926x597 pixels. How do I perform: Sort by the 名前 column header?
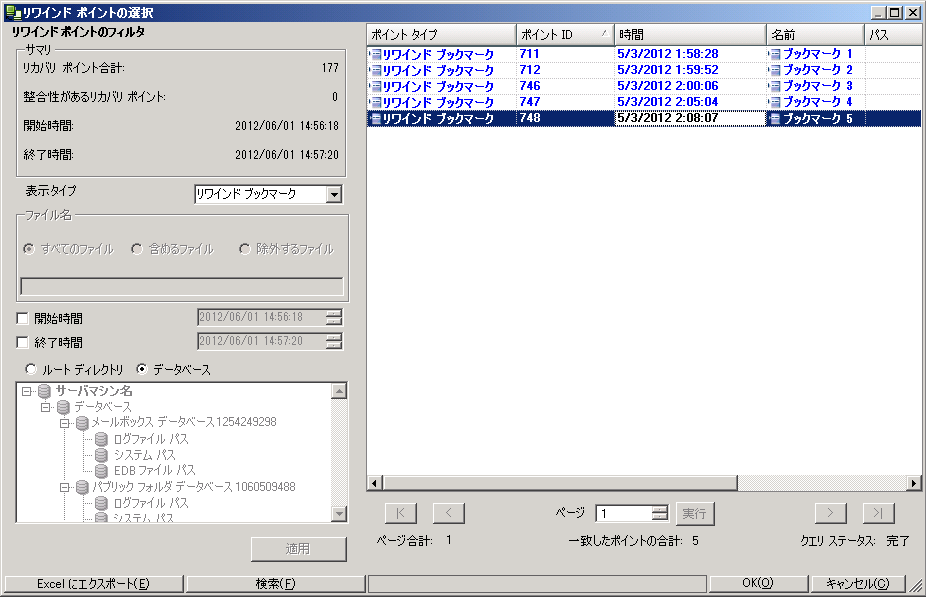pos(816,35)
